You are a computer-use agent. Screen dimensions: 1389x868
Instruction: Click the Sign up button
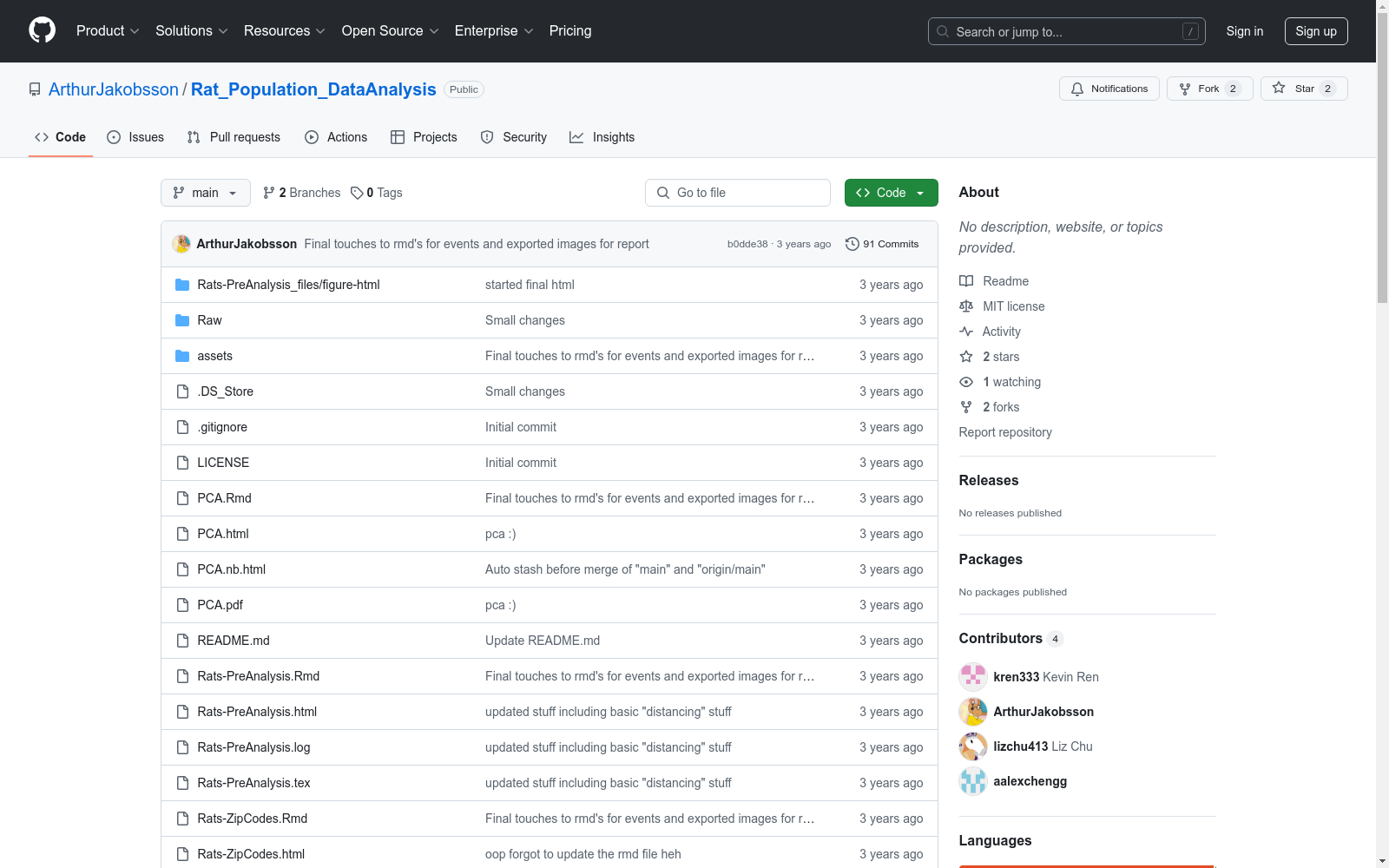1316,31
